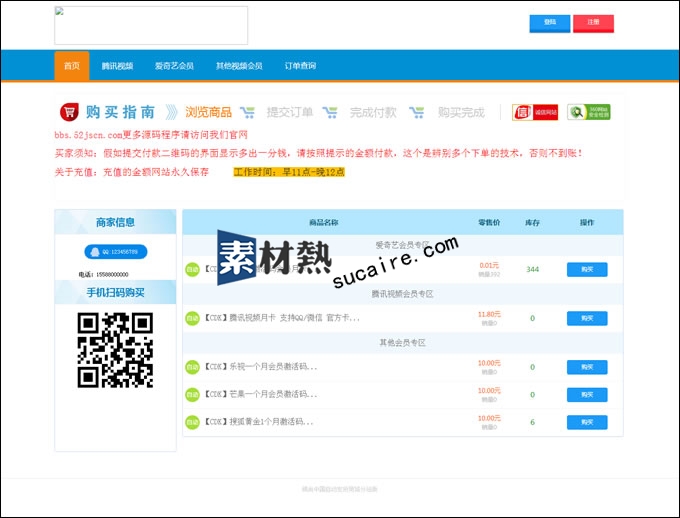This screenshot has height=518, width=680.
Task: Open the 乐视一个月会员激活码 product link
Action: tap(261, 367)
